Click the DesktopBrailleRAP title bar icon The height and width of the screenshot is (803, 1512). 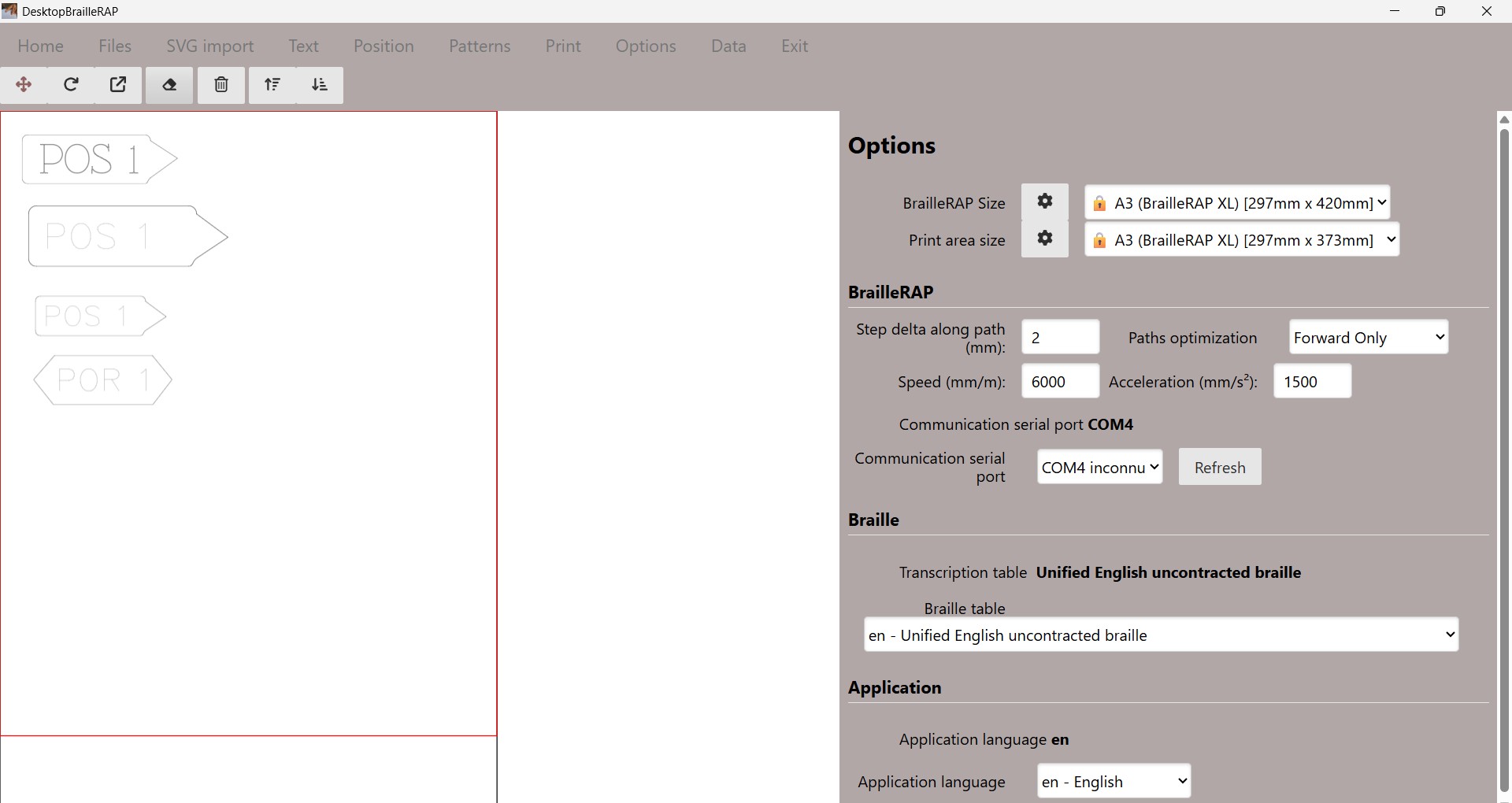[9, 11]
